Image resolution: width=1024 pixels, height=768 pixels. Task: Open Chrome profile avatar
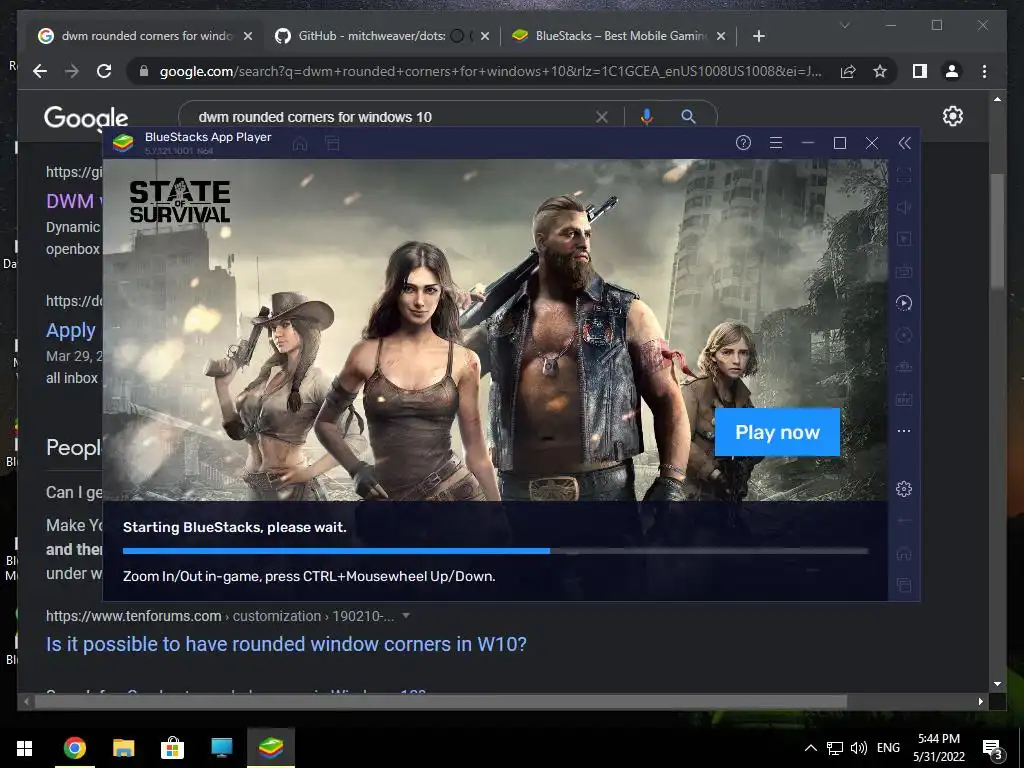[952, 71]
